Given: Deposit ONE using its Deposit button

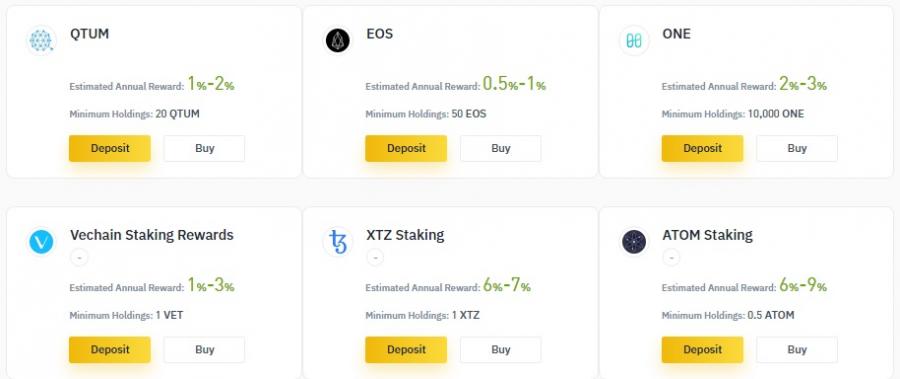Looking at the screenshot, I should click(x=702, y=148).
